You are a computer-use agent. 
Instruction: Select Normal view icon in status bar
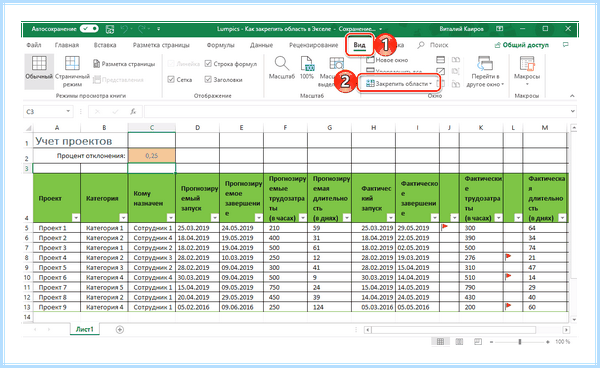440,342
